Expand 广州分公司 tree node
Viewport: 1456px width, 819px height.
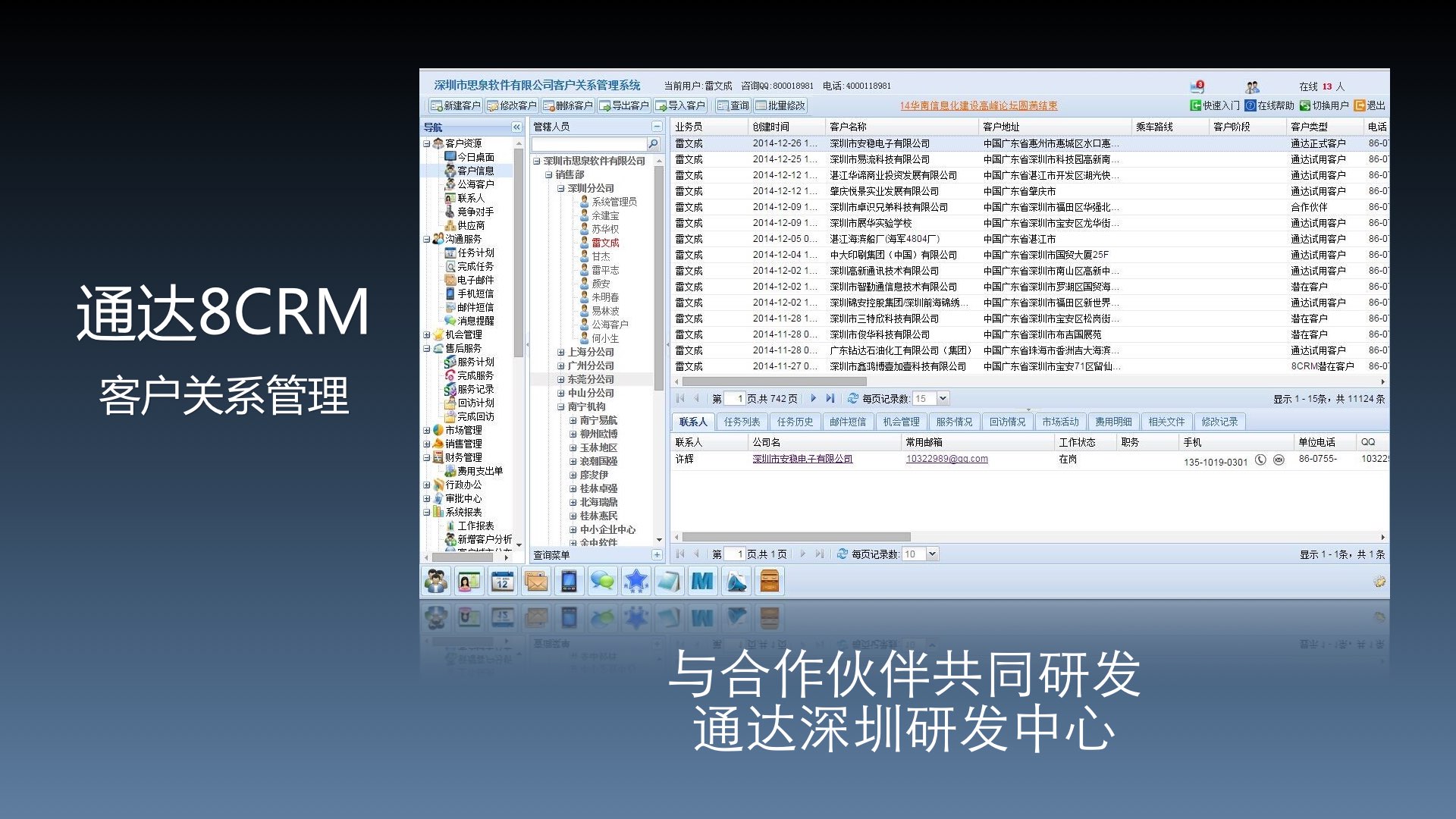coord(561,366)
